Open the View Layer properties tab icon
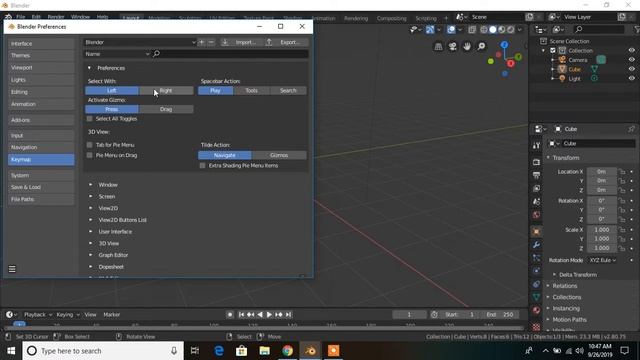The width and height of the screenshot is (640, 360). coord(536,189)
